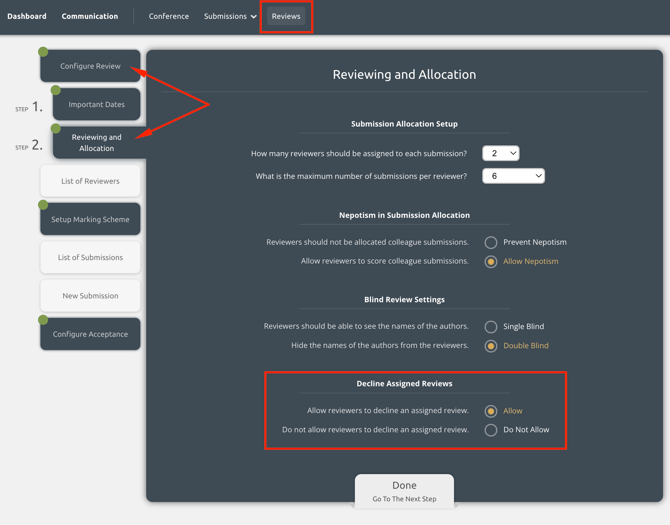
Task: Select Do Not Allow declining reviews
Action: point(491,430)
